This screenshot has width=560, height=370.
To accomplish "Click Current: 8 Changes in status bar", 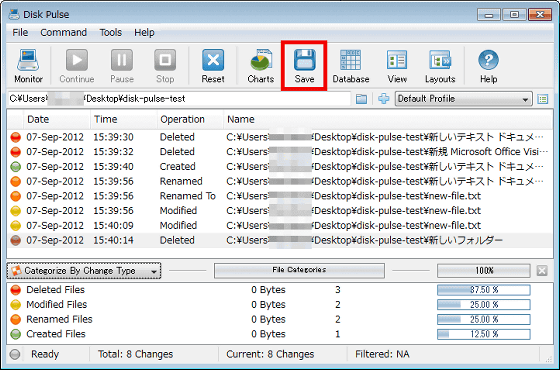I will 270,354.
